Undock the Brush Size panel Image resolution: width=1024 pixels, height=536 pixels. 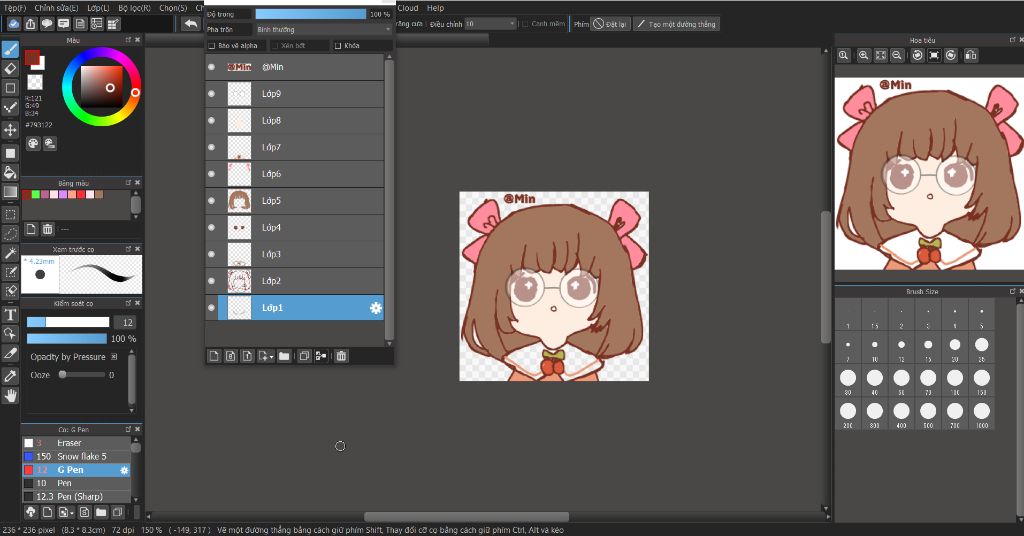[x=1012, y=291]
